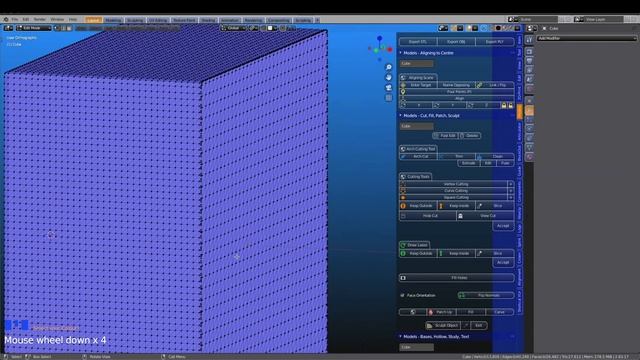The height and width of the screenshot is (360, 640).
Task: Switch to the UV Editing workspace tab
Action: [x=158, y=20]
